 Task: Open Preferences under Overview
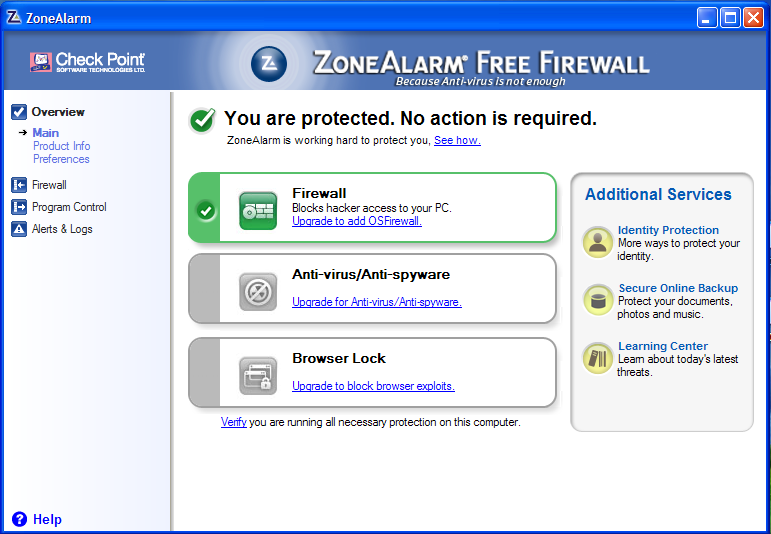61,159
